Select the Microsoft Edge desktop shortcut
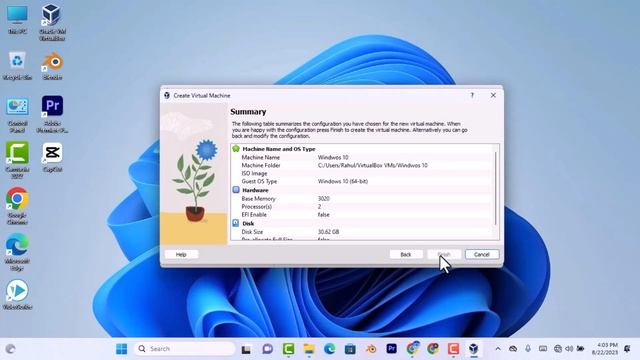Screen dimensions: 640x360 pyautogui.click(x=17, y=251)
